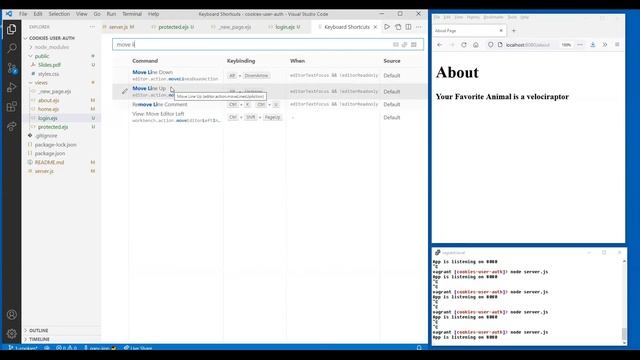Open the Source Control view
This screenshot has width=640, height=360.
click(12, 68)
